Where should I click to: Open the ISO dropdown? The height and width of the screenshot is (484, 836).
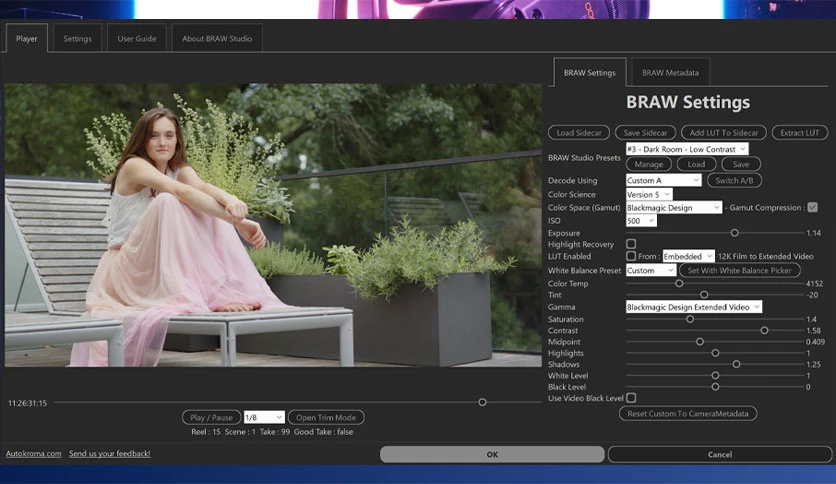tap(641, 221)
